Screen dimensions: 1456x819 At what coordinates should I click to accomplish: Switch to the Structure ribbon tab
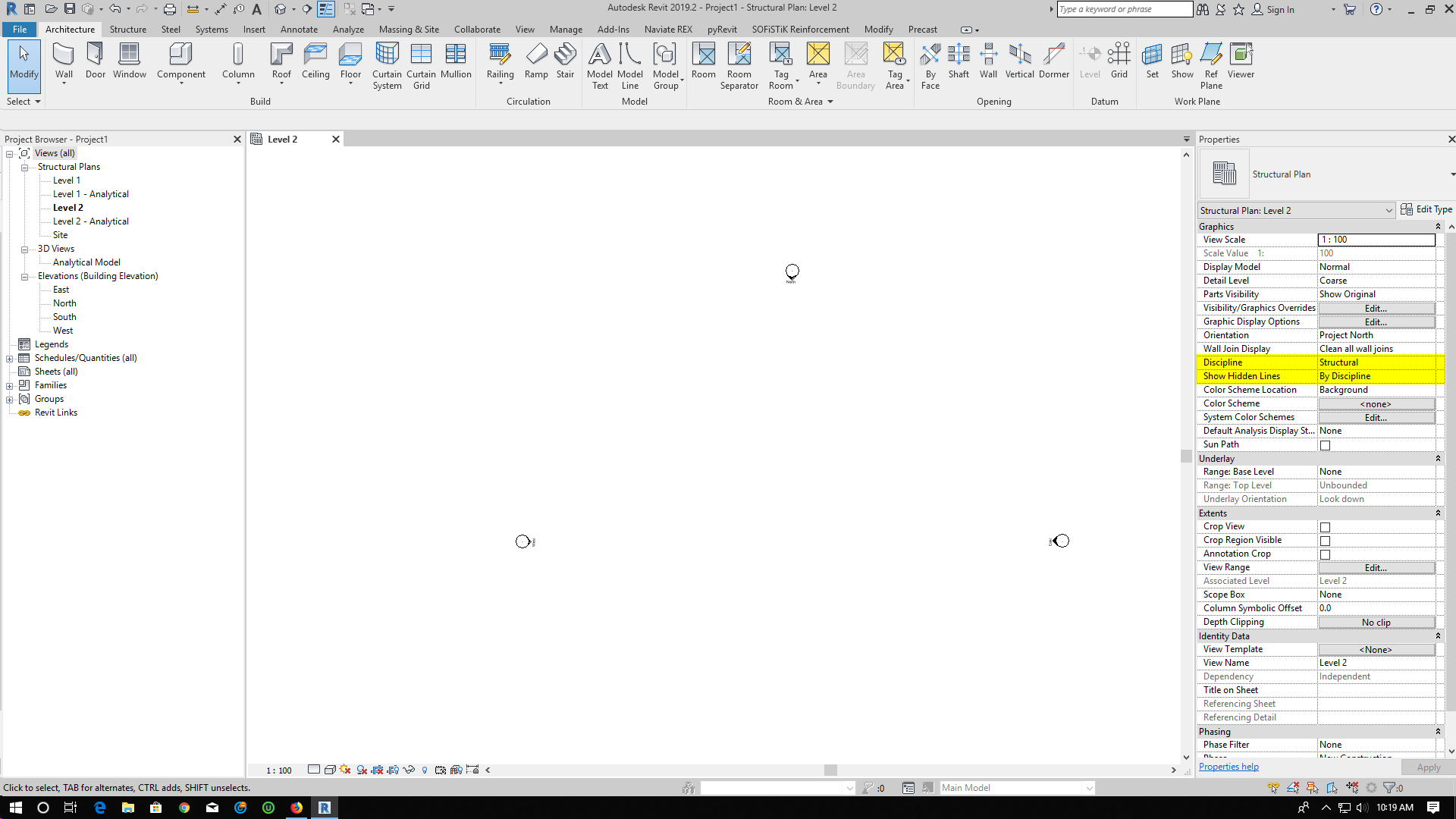127,29
